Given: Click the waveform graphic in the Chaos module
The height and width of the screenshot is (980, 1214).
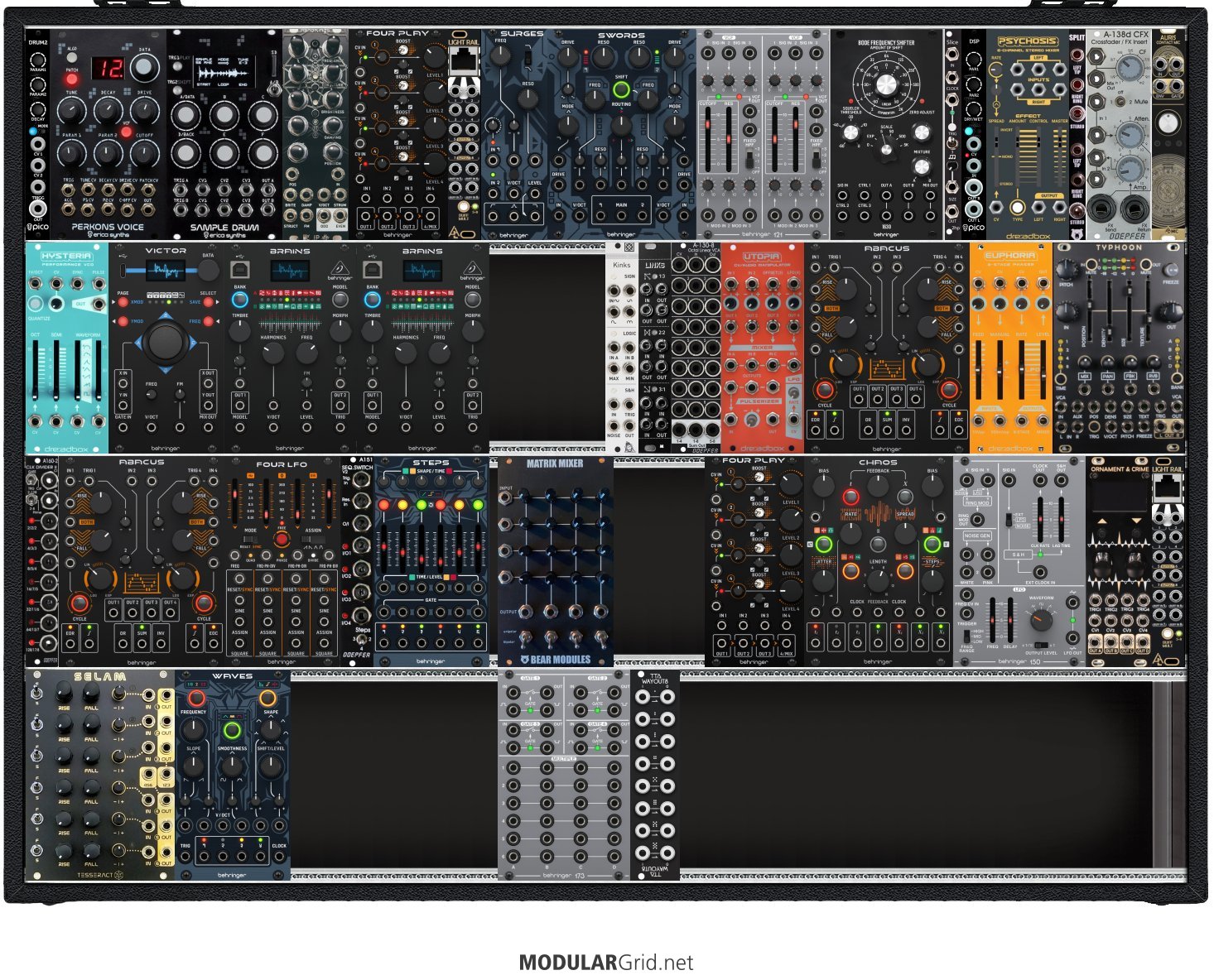Looking at the screenshot, I should (878, 515).
